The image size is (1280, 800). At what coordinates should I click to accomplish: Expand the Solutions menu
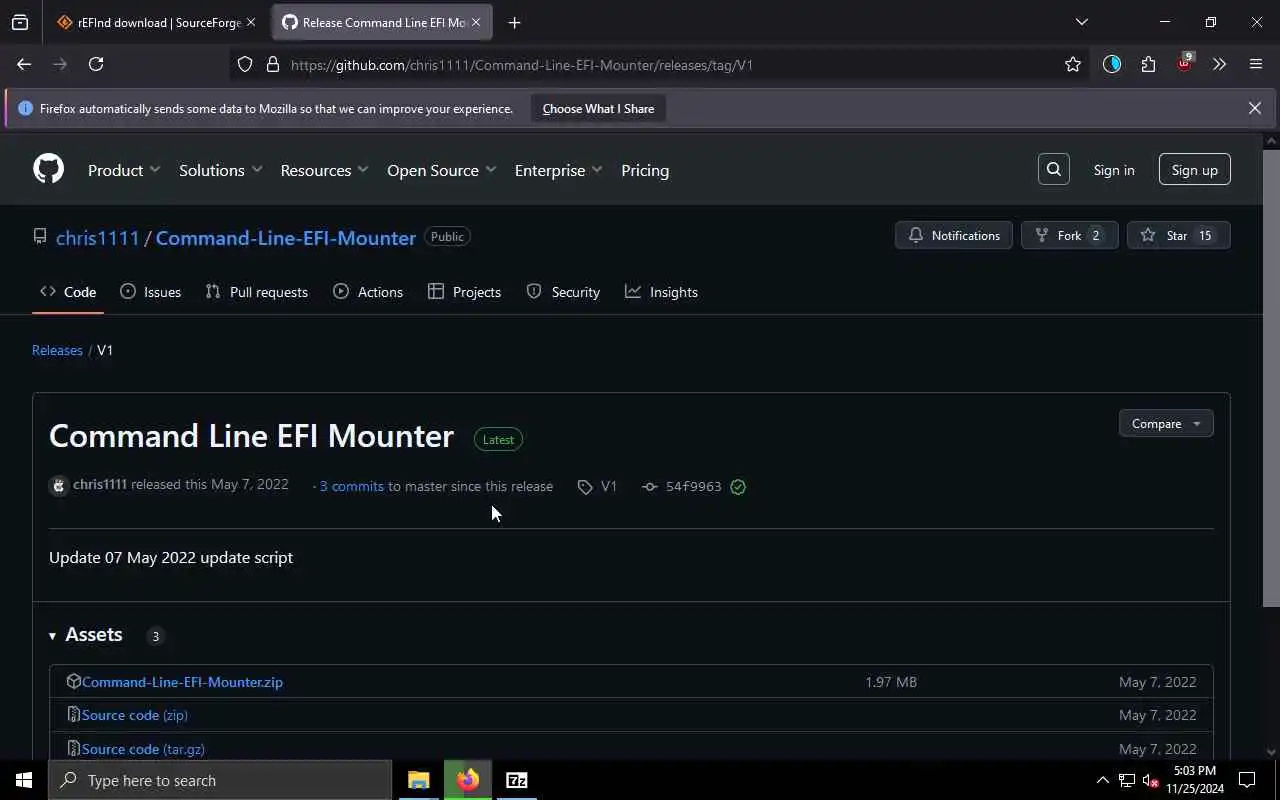221,170
